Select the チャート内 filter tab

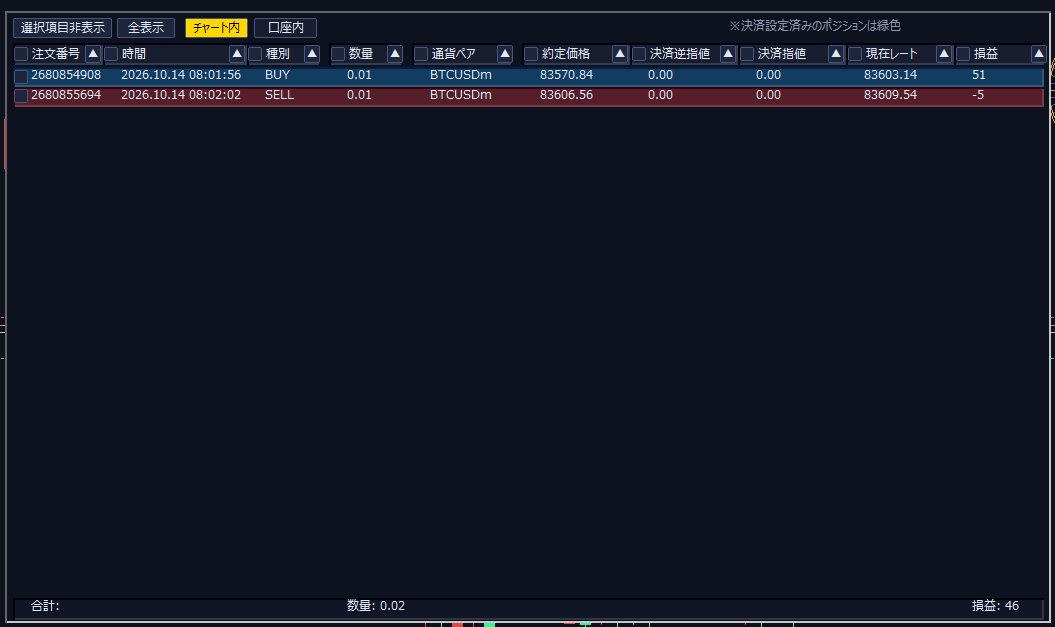coord(216,28)
